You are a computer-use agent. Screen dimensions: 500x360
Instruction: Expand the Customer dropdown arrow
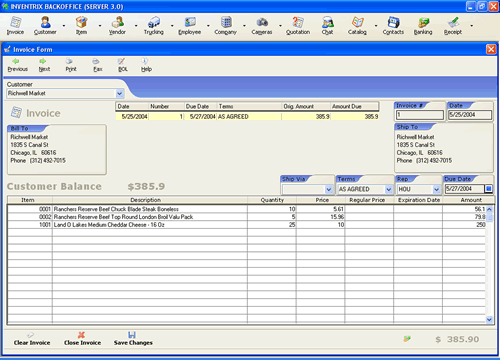pyautogui.click(x=120, y=94)
